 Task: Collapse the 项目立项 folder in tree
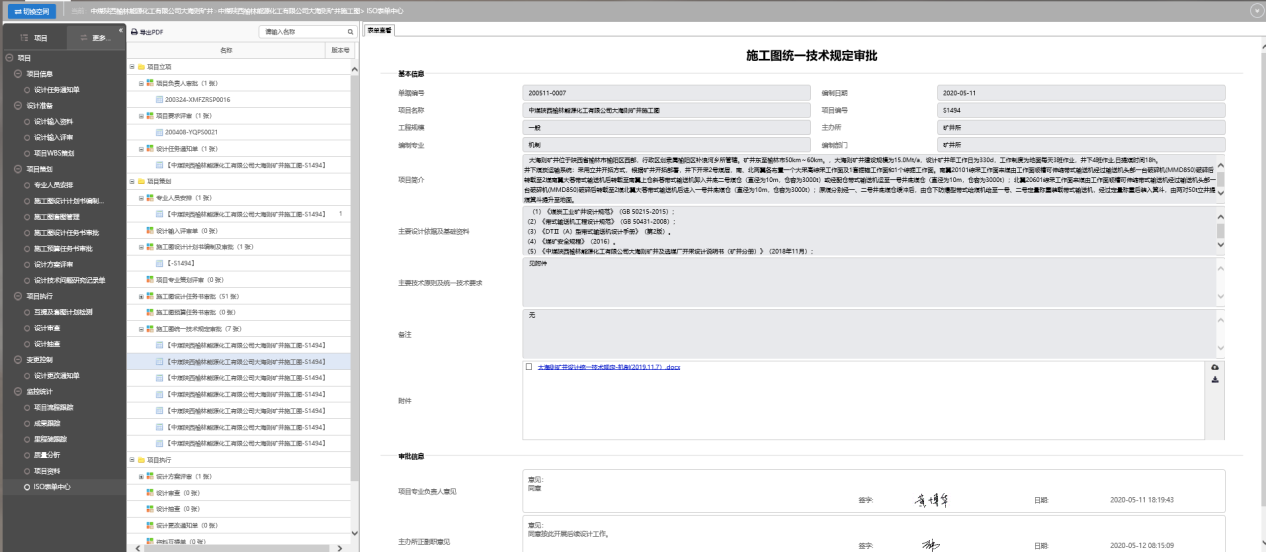(x=131, y=66)
